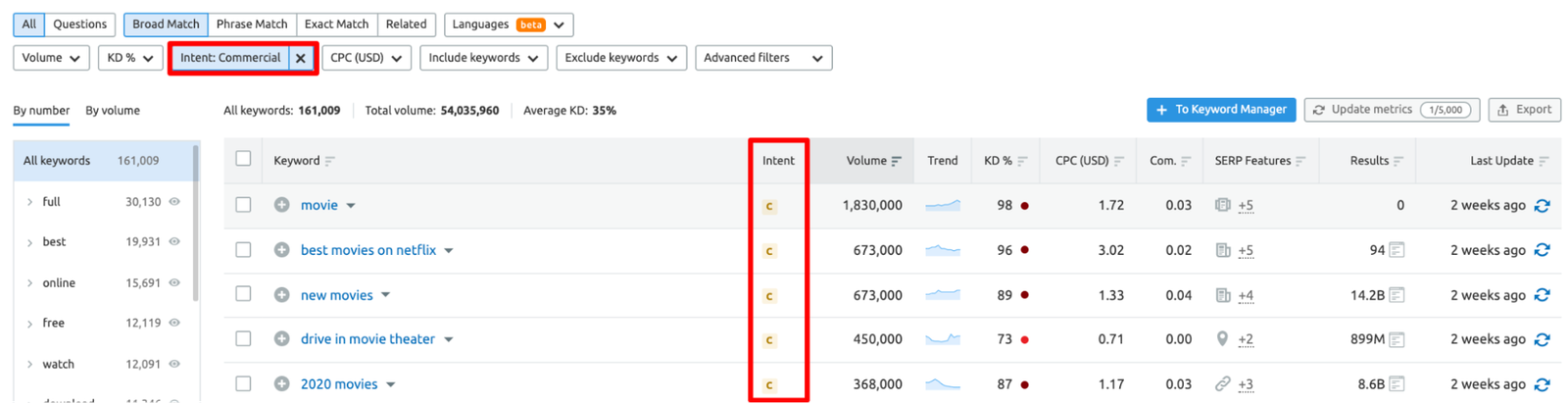Toggle eye icon for the 'full' keyword group
The height and width of the screenshot is (403, 1568).
(174, 202)
